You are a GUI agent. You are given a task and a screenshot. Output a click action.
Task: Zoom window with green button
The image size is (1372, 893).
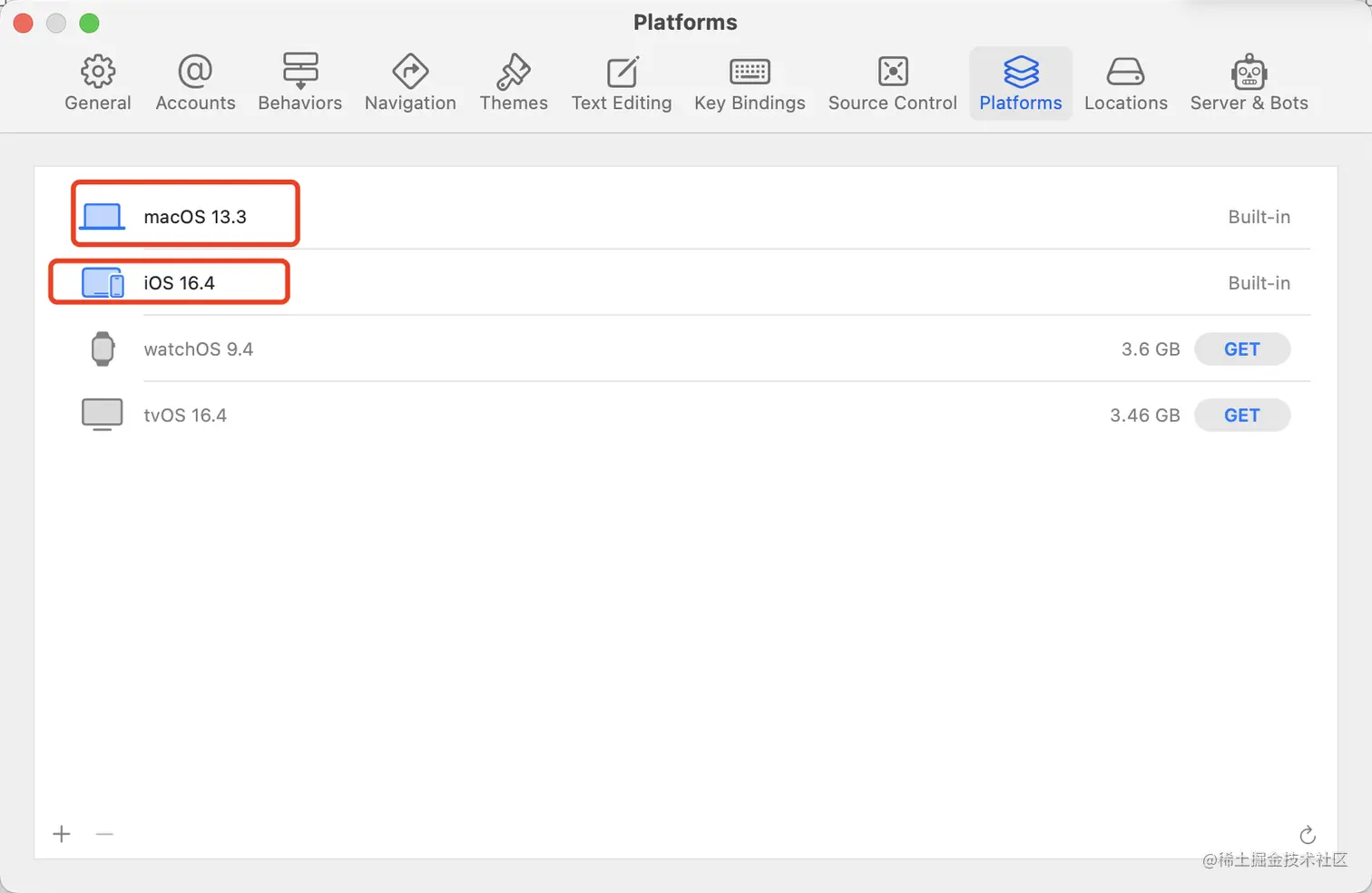[x=89, y=24]
